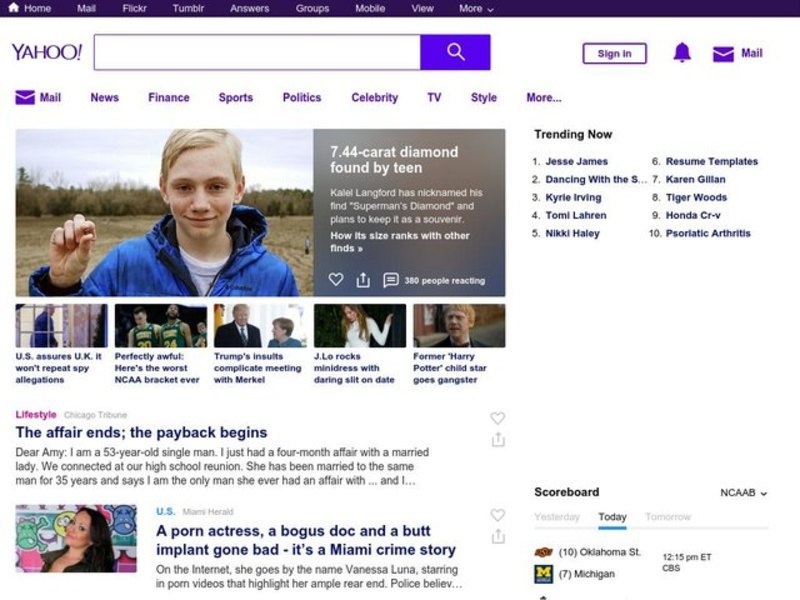800x600 pixels.
Task: Expand the More dropdown in top bar
Action: tap(476, 8)
